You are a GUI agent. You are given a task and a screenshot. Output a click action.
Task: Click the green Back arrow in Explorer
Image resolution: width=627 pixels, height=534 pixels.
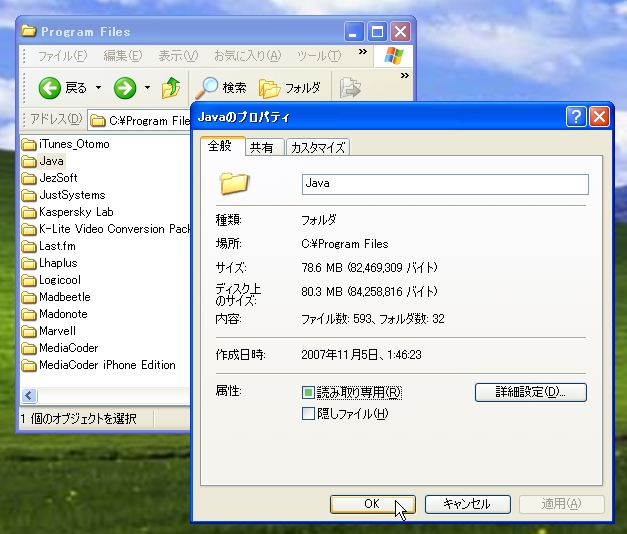pyautogui.click(x=50, y=88)
